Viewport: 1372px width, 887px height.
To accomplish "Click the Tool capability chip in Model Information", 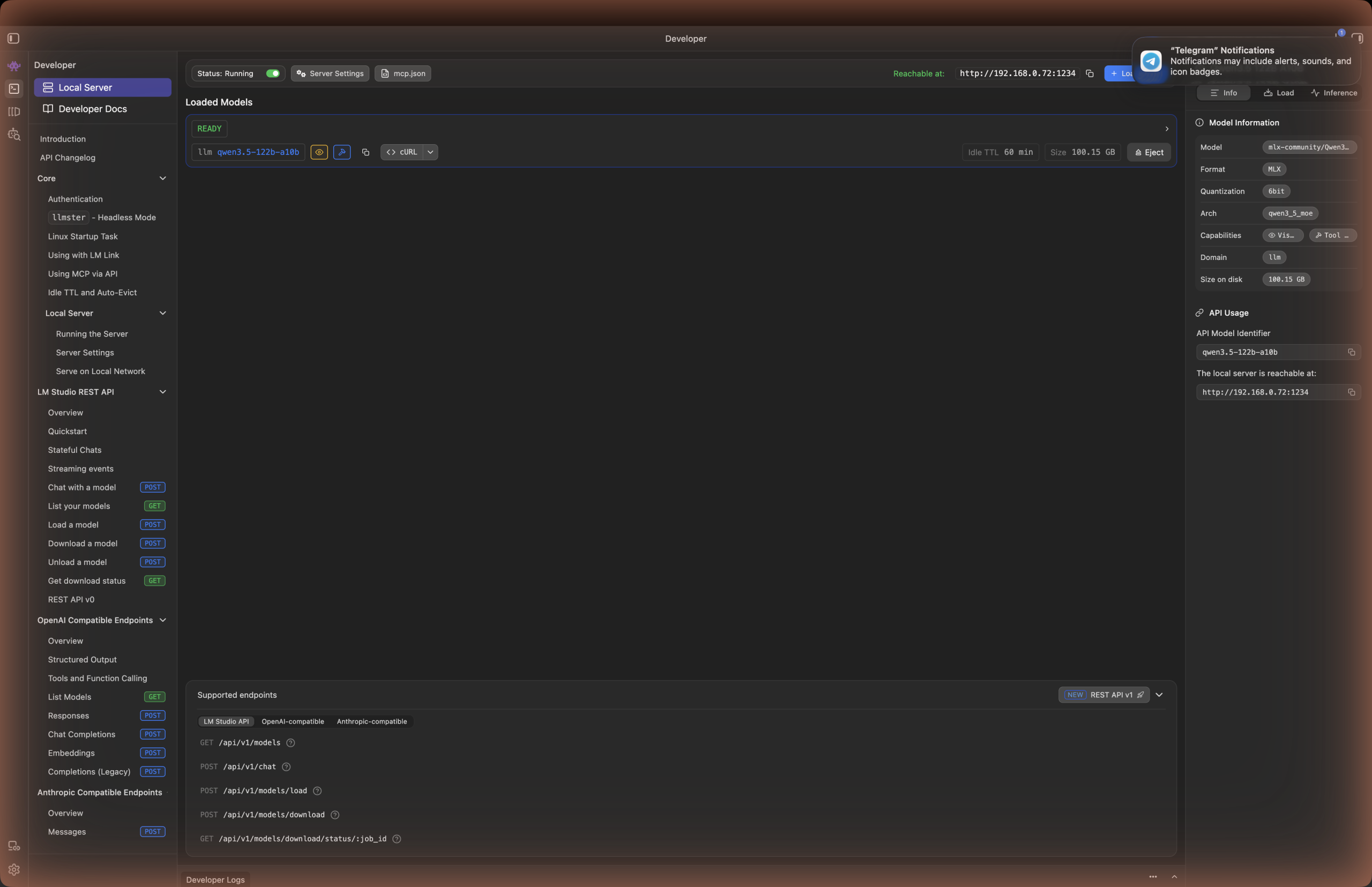I will pyautogui.click(x=1333, y=236).
